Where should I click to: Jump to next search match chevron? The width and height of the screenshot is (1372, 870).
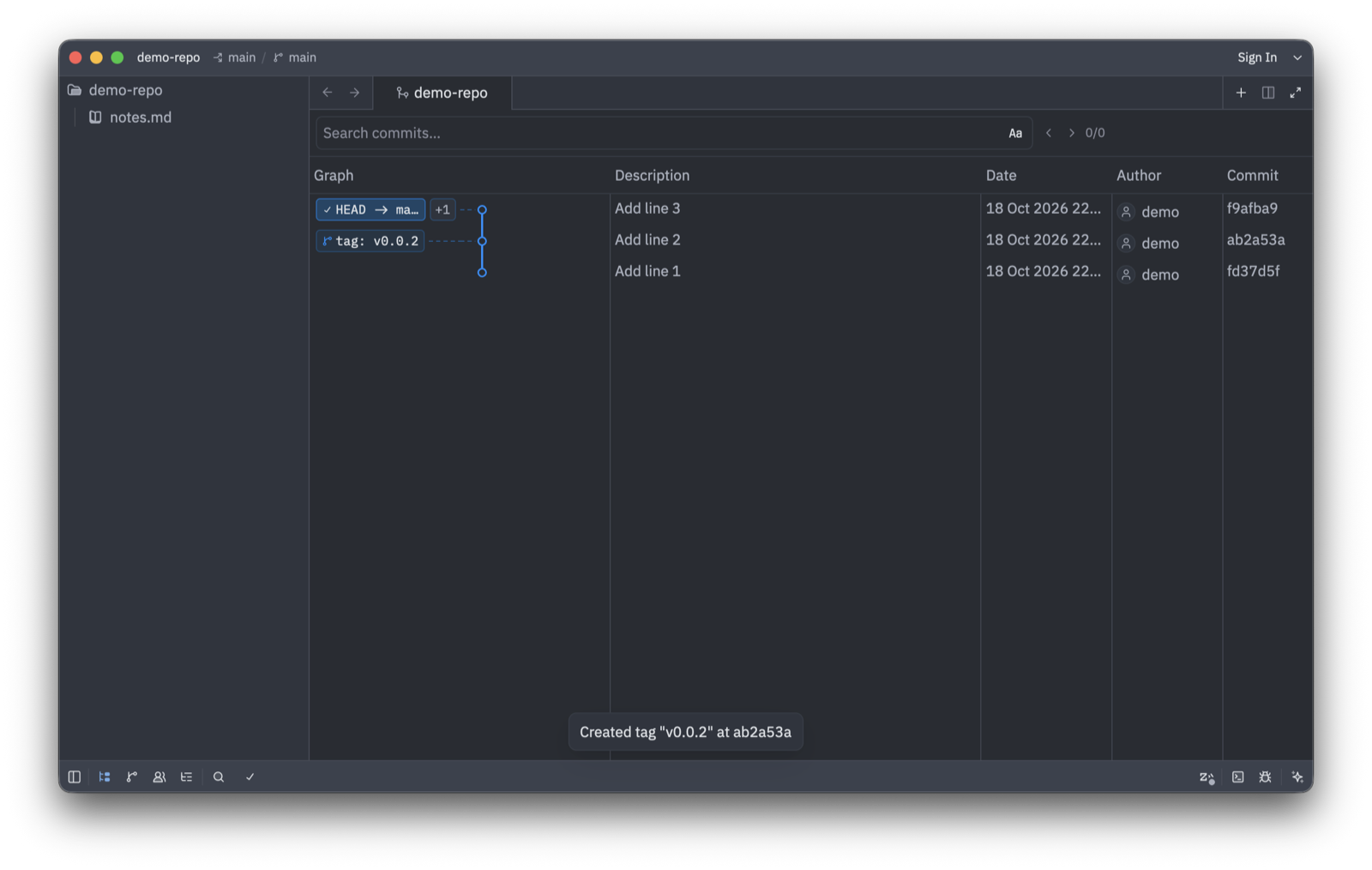[x=1071, y=133]
